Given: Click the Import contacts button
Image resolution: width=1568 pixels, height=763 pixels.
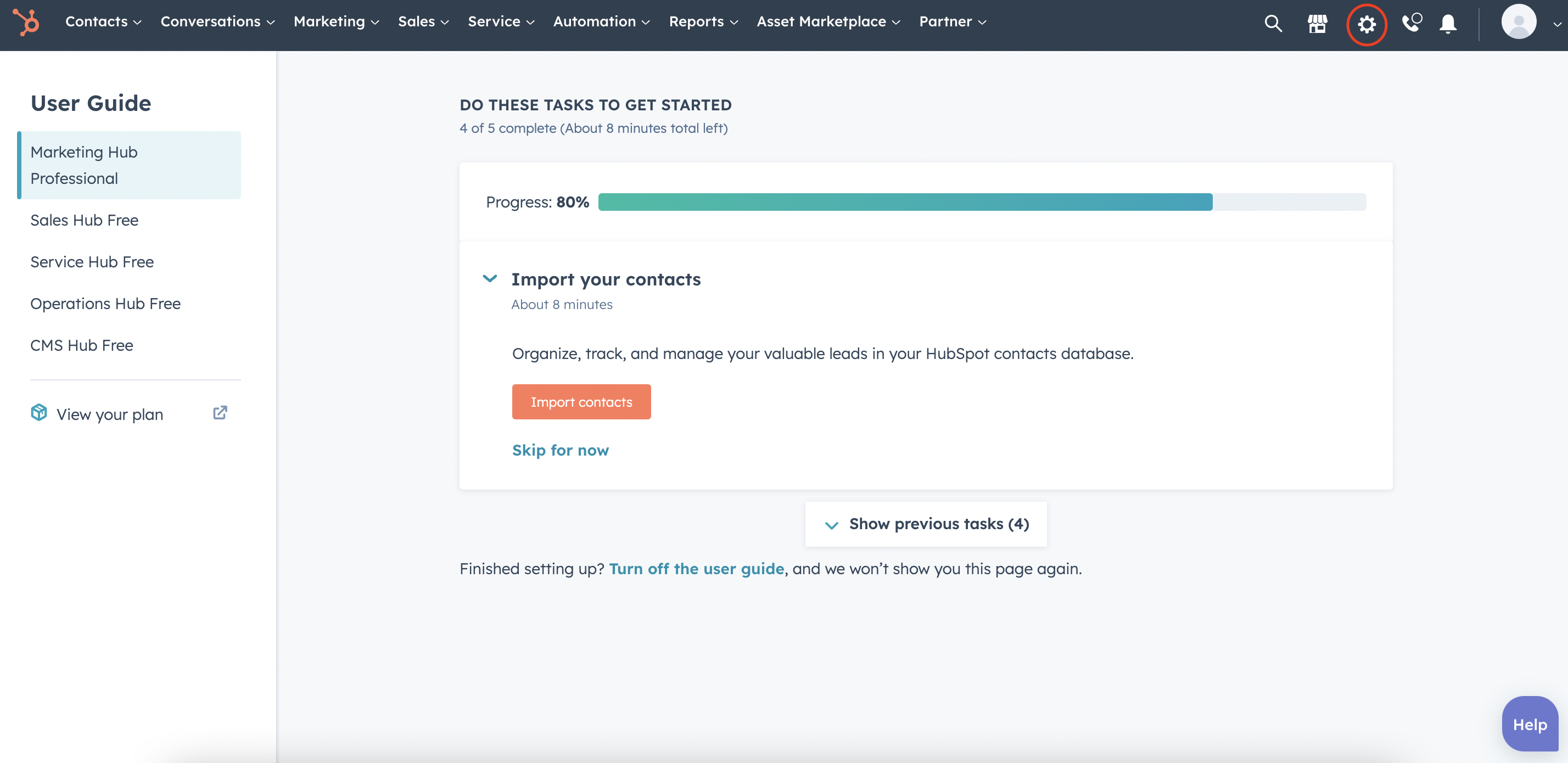Looking at the screenshot, I should [x=581, y=402].
